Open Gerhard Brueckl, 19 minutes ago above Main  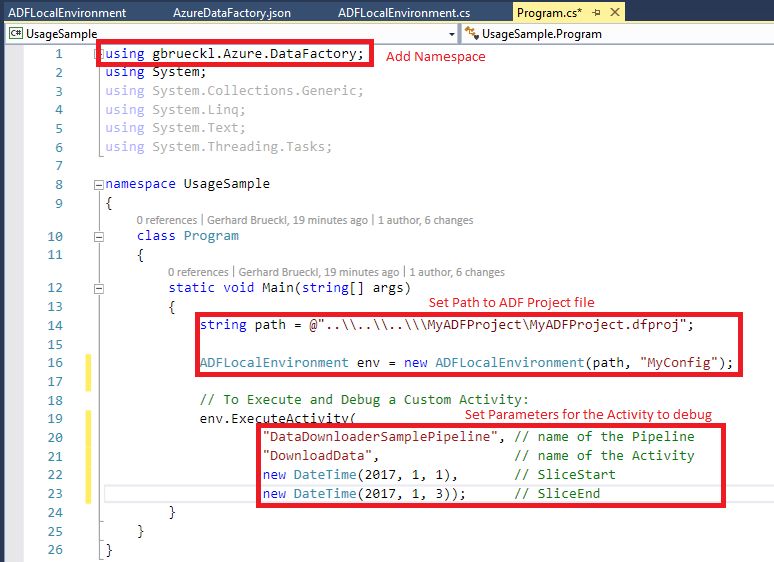coord(319,272)
